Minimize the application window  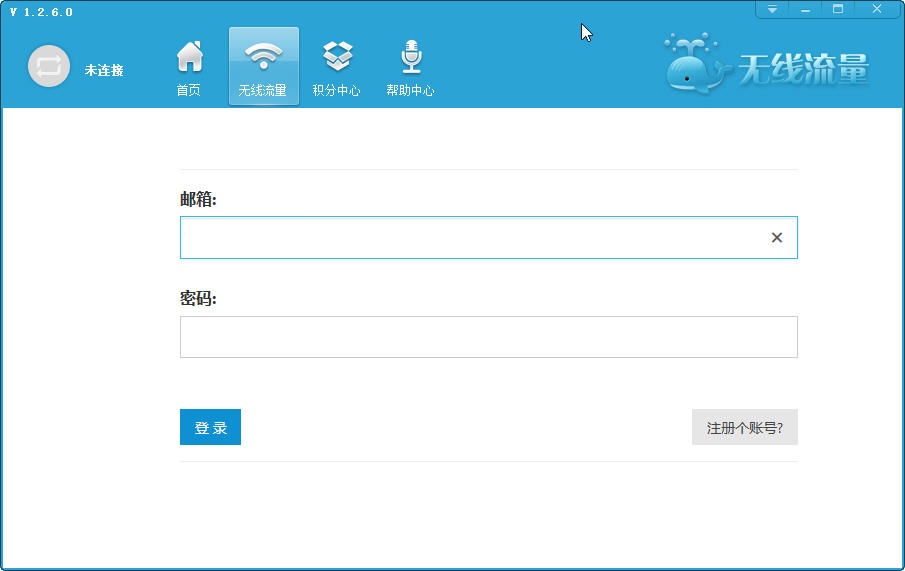click(x=805, y=9)
